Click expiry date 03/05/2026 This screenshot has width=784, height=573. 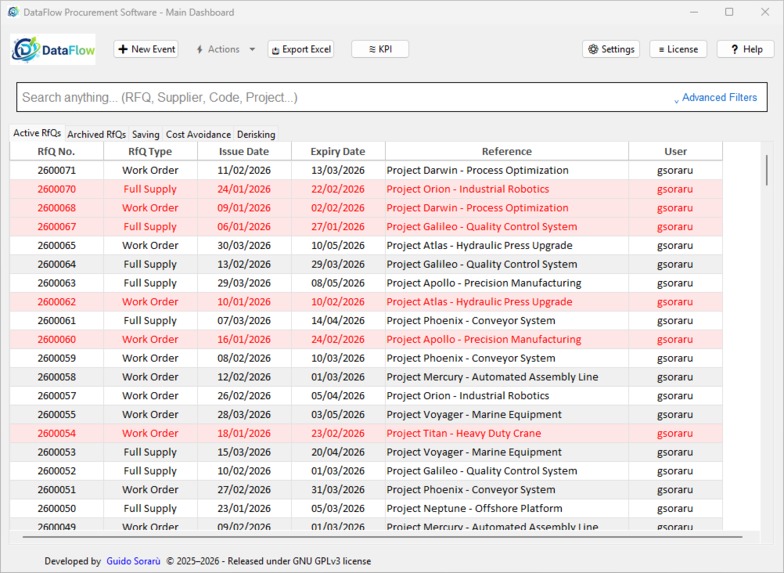(338, 414)
